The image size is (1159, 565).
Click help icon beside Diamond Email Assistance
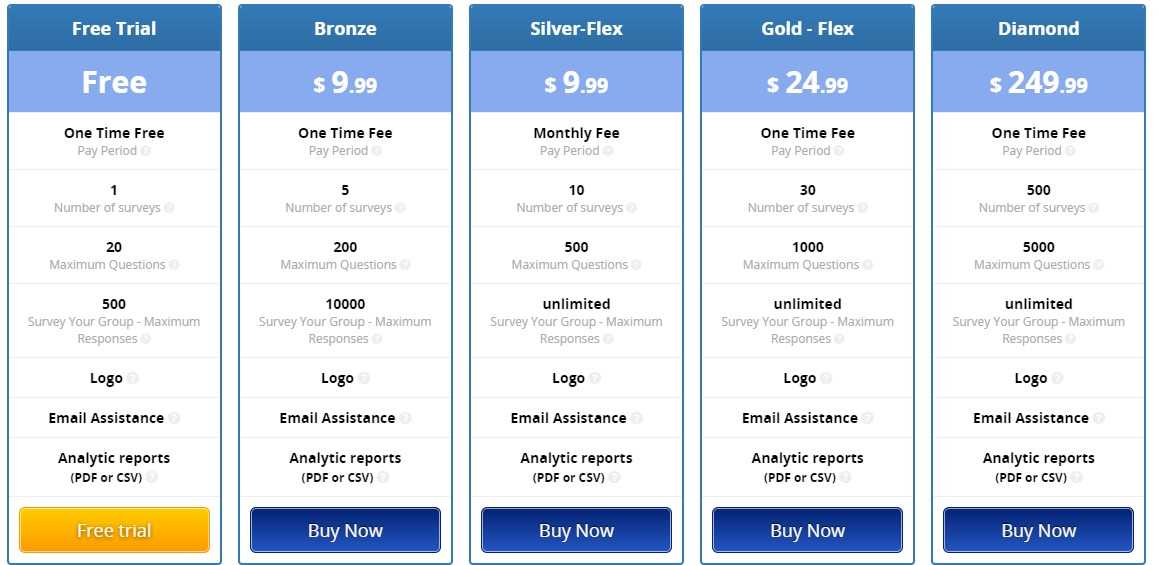1098,419
